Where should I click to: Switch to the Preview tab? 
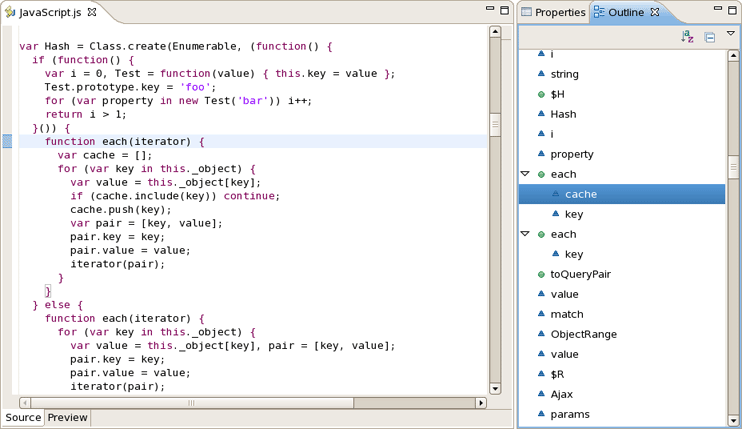[67, 417]
